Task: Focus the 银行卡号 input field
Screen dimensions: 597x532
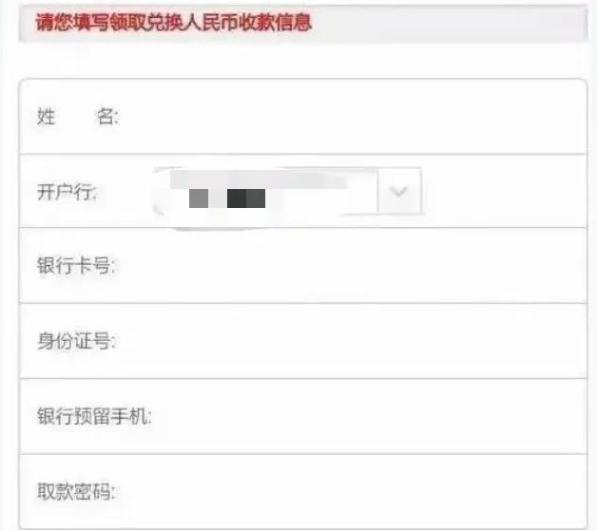Action: 350,266
